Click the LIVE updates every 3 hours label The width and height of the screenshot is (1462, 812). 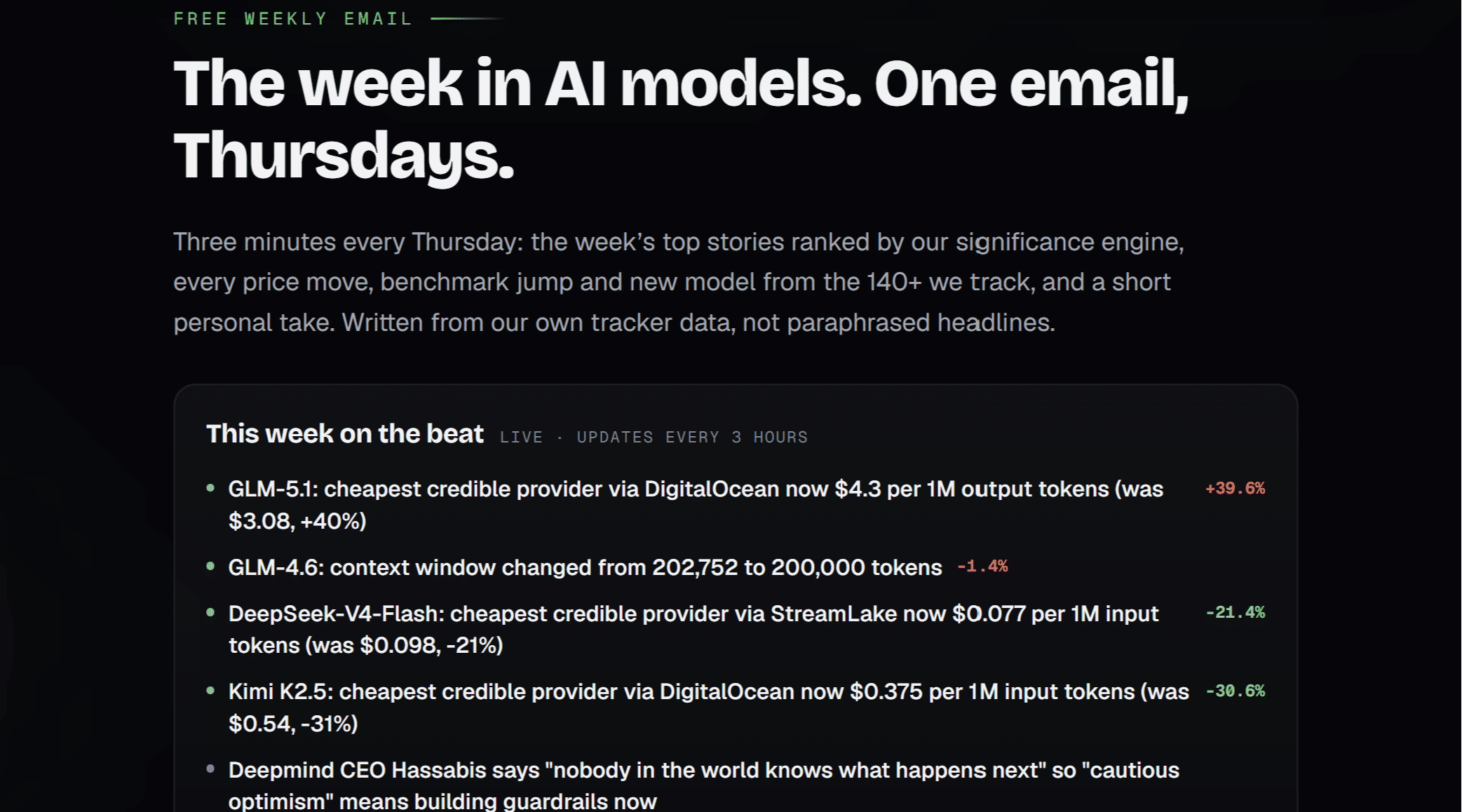pos(654,438)
